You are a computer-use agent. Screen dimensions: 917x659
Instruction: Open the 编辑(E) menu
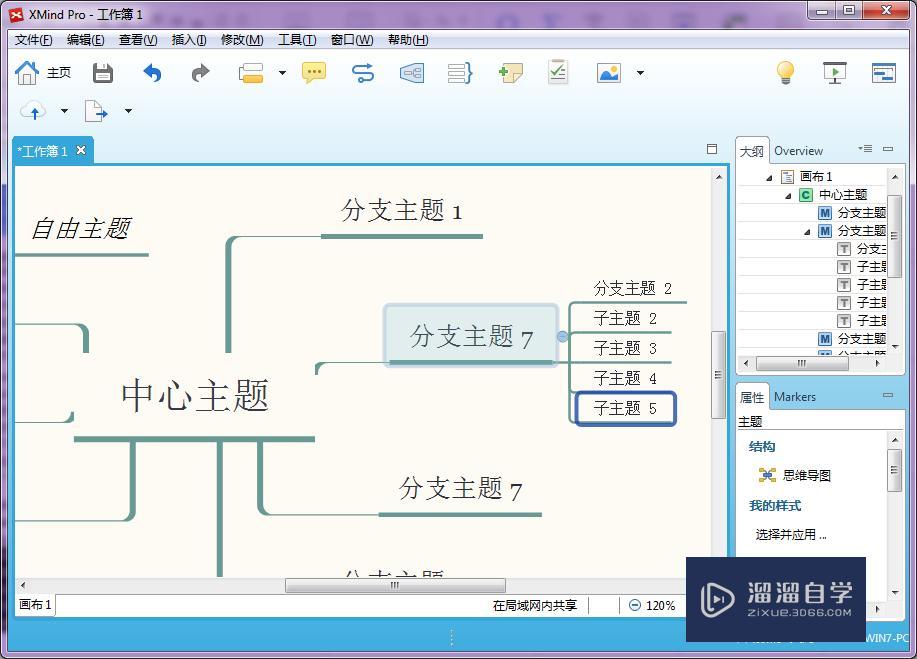point(86,40)
